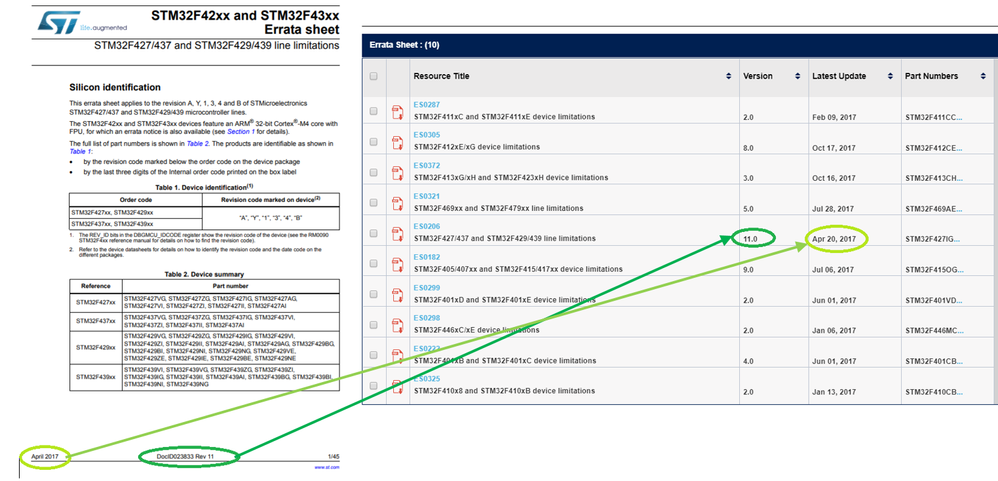
Task: Open PDF icon for ES0206 row
Action: click(398, 234)
